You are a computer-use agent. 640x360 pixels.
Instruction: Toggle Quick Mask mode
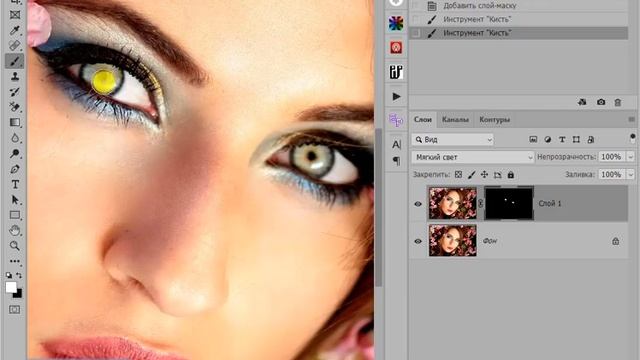pos(14,310)
